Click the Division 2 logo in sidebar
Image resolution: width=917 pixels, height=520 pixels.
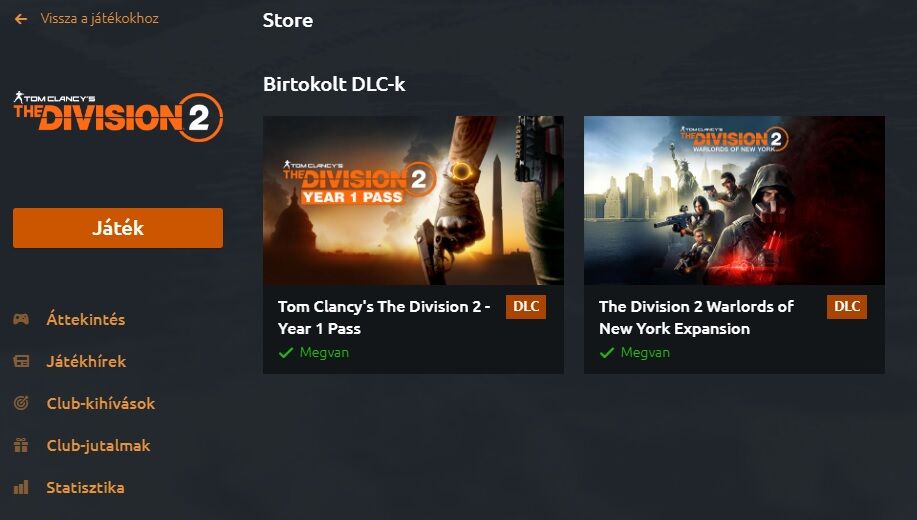(x=118, y=117)
